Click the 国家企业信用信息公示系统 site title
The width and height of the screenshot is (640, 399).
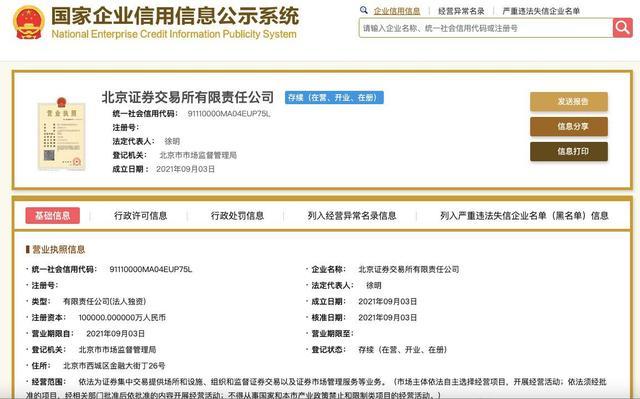175,16
